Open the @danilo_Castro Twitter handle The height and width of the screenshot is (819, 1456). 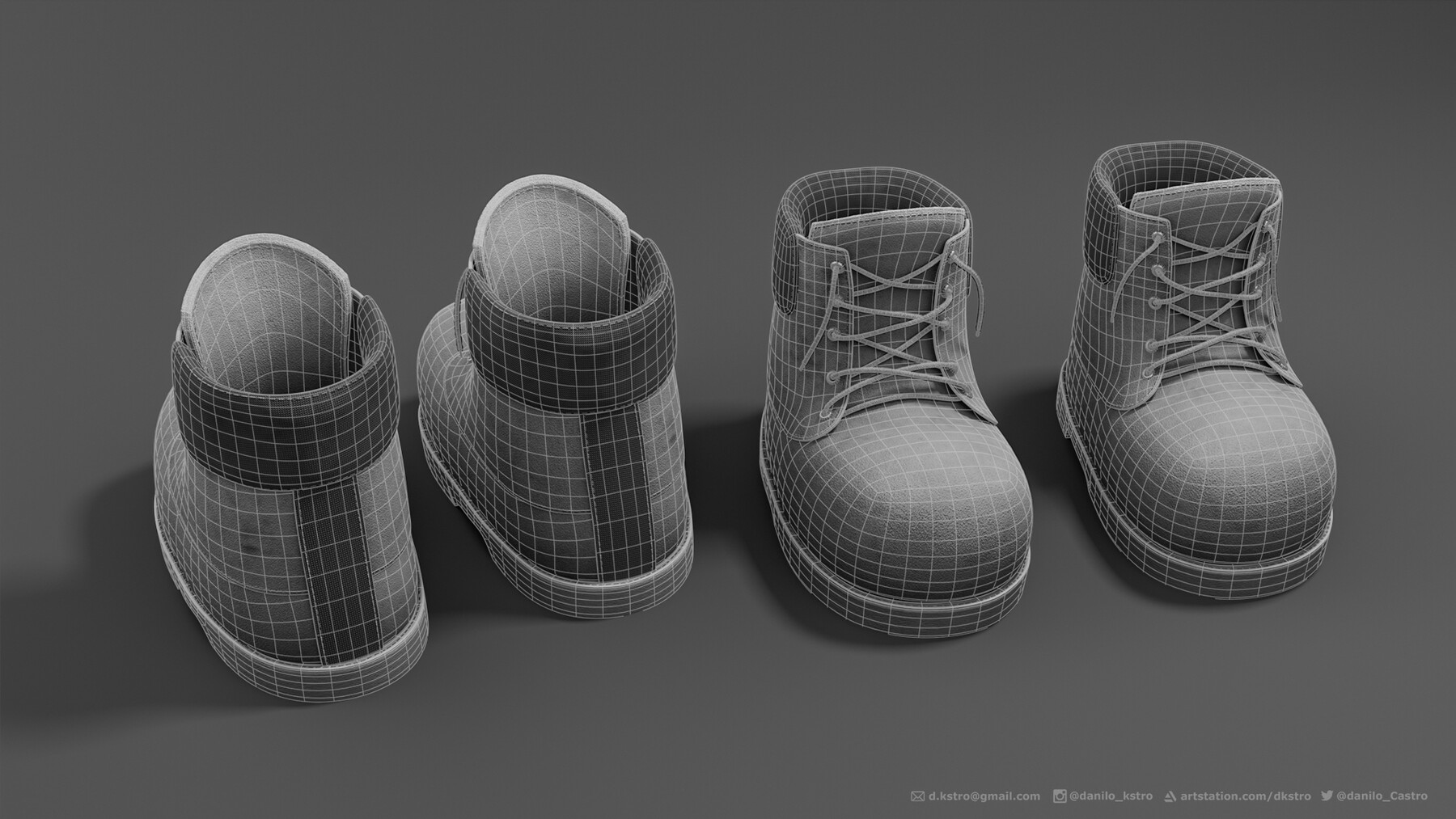tap(1382, 796)
